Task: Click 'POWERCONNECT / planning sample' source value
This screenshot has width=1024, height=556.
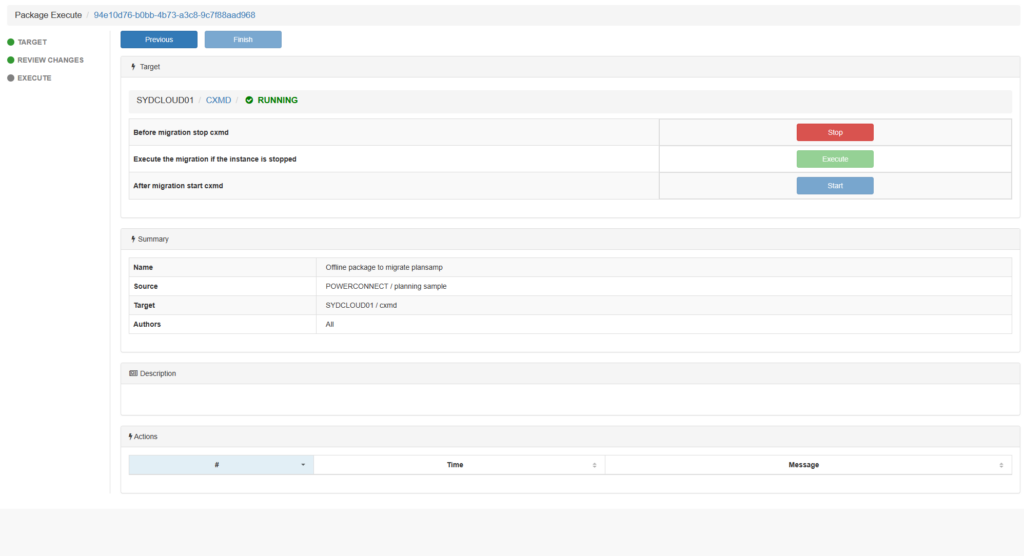Action: click(x=386, y=286)
